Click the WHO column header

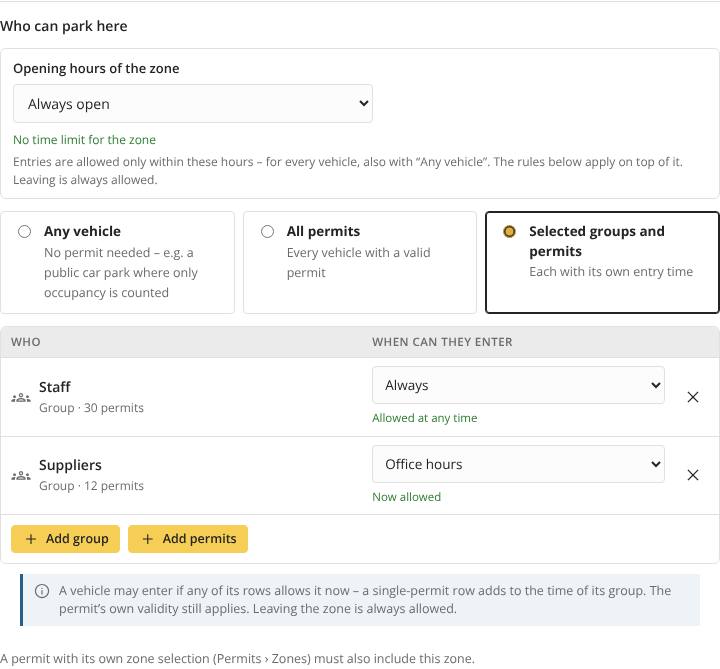point(26,342)
